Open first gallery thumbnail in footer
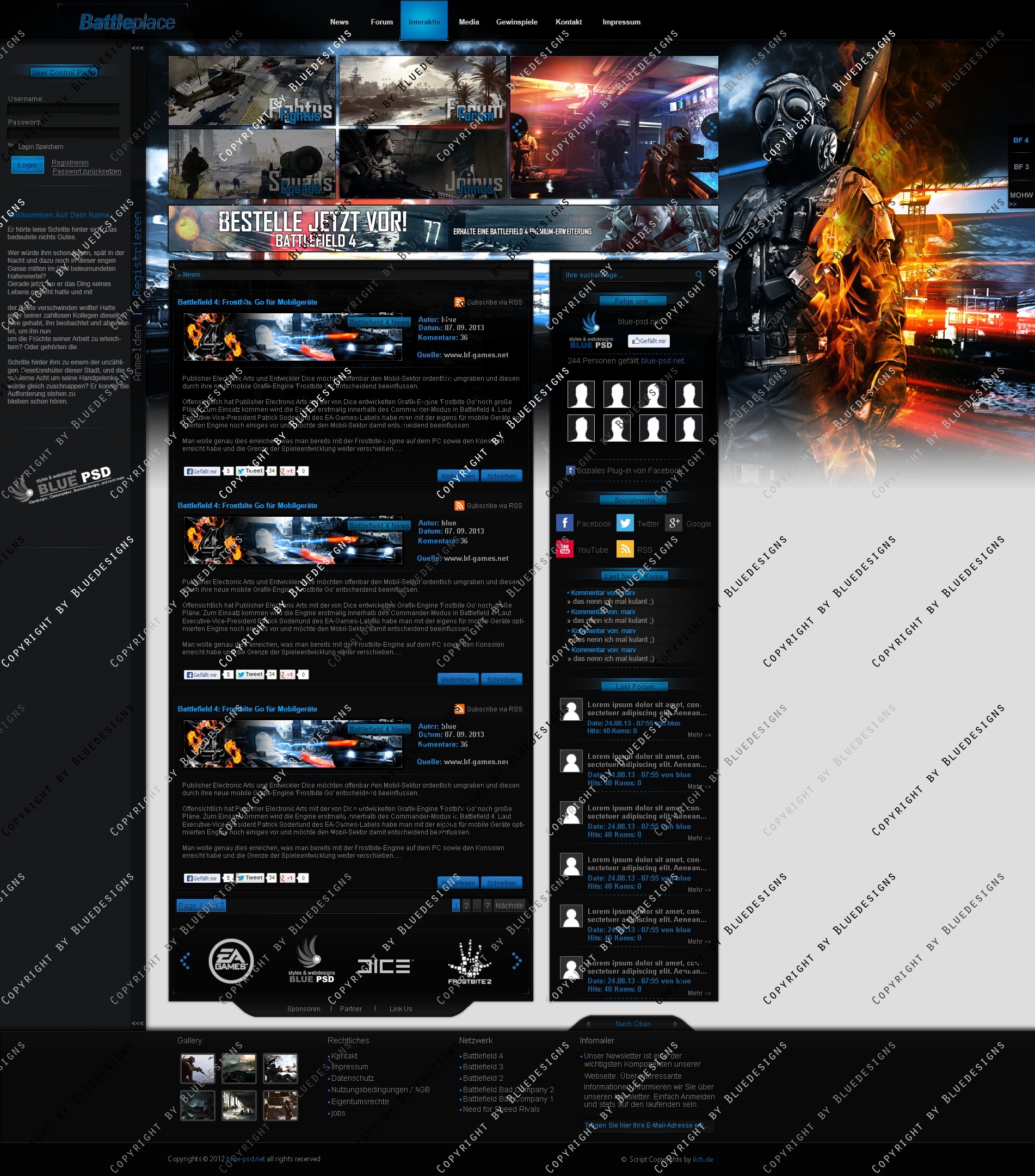1035x1176 pixels. pos(198,1068)
